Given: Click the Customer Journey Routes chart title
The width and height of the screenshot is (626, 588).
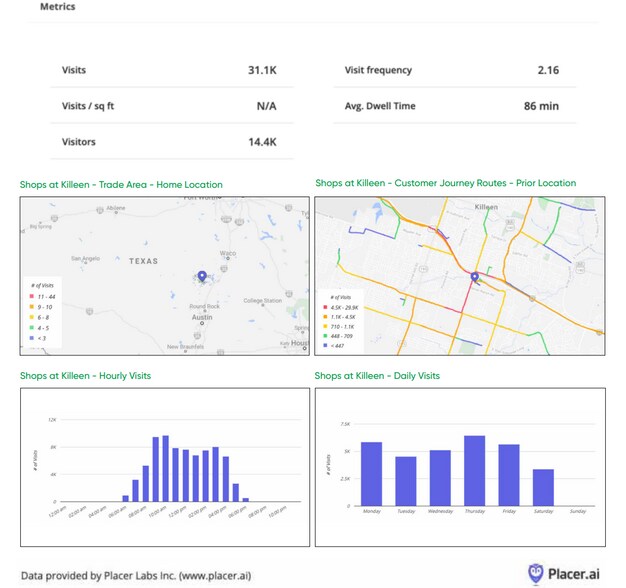Looking at the screenshot, I should [445, 183].
